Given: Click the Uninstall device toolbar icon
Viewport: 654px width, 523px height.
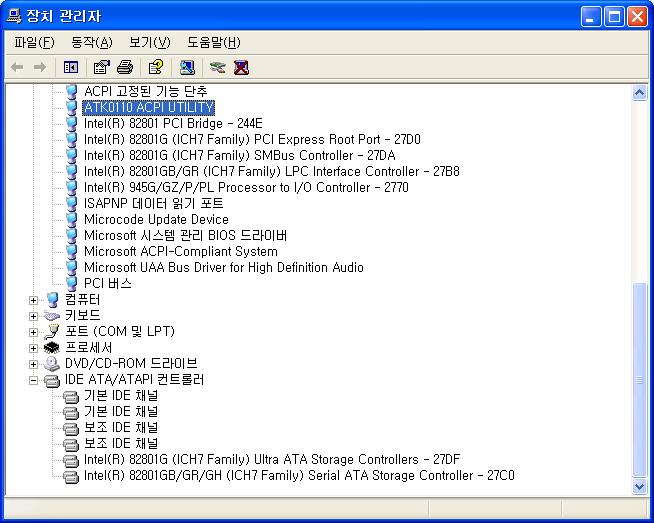Looking at the screenshot, I should point(241,67).
